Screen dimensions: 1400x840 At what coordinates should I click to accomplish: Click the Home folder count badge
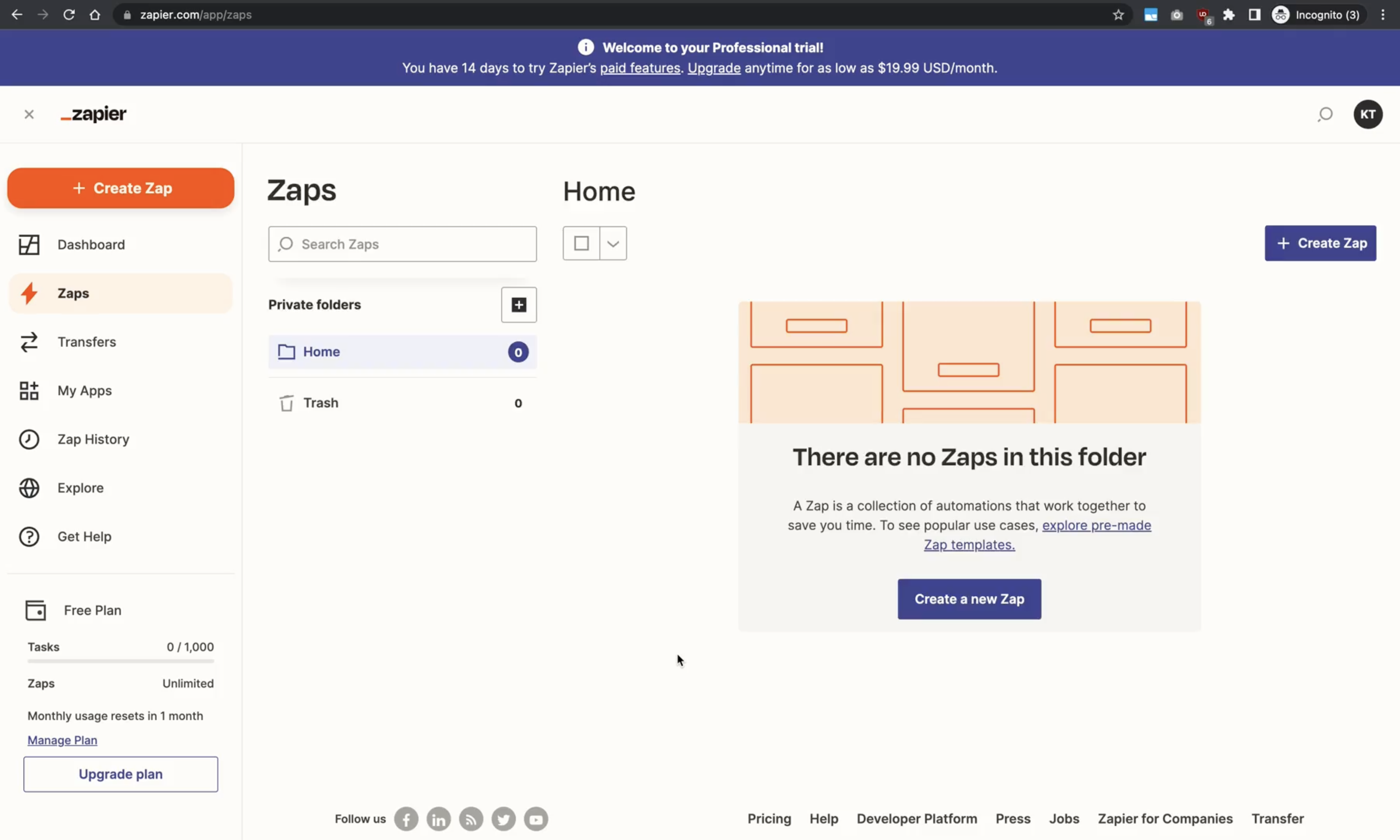[518, 352]
